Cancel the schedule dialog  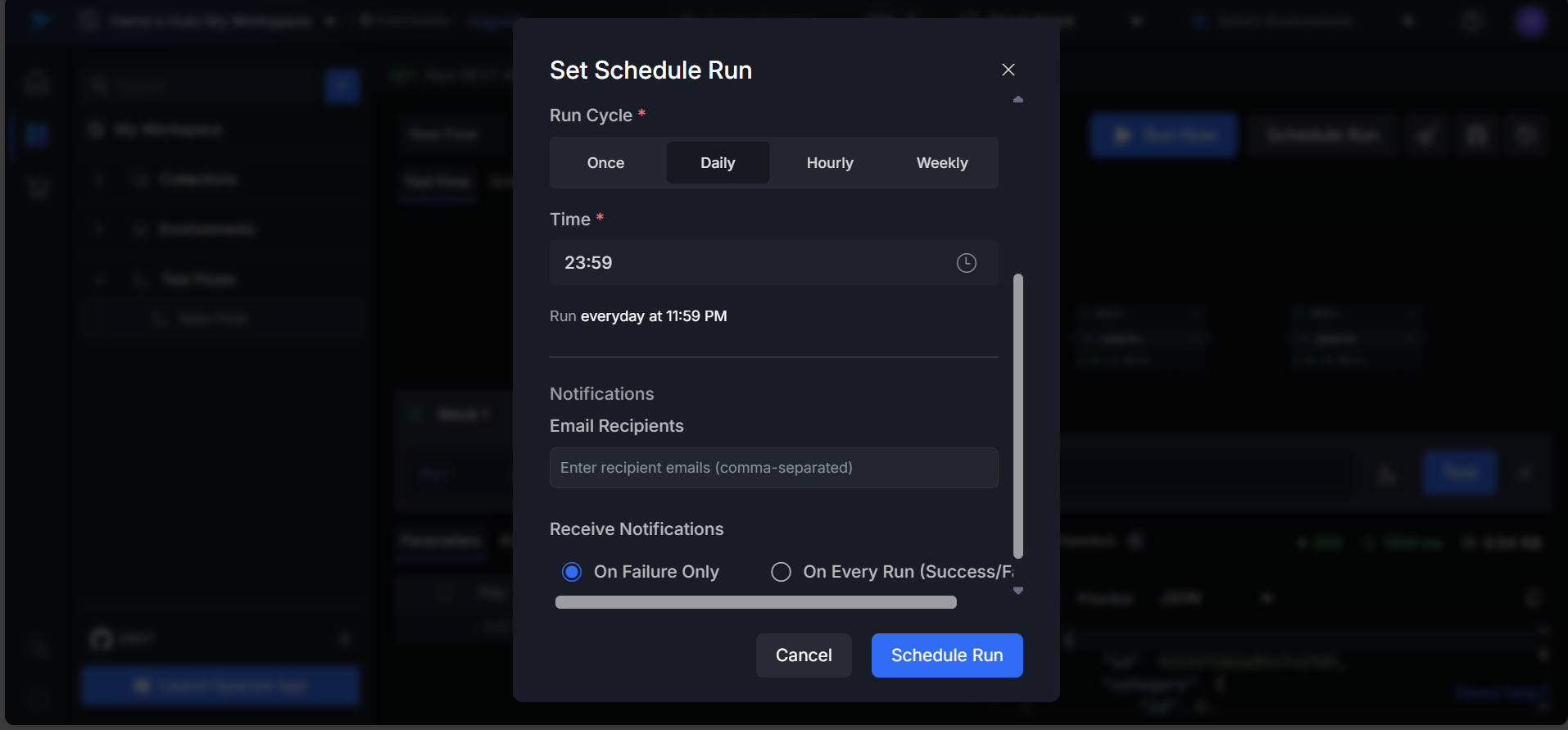click(x=803, y=655)
